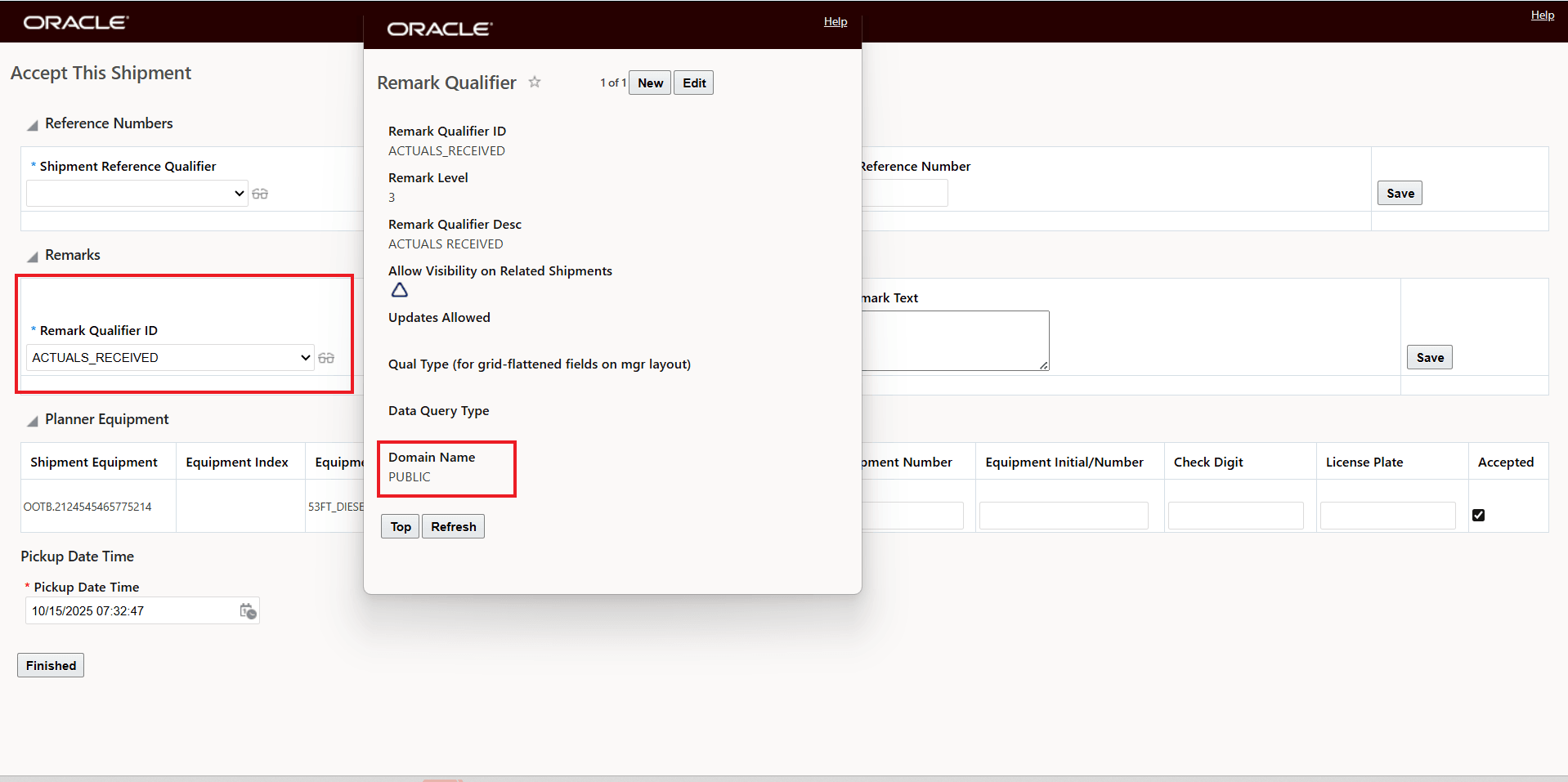
Task: Click the License Plate column header
Action: tap(1364, 462)
